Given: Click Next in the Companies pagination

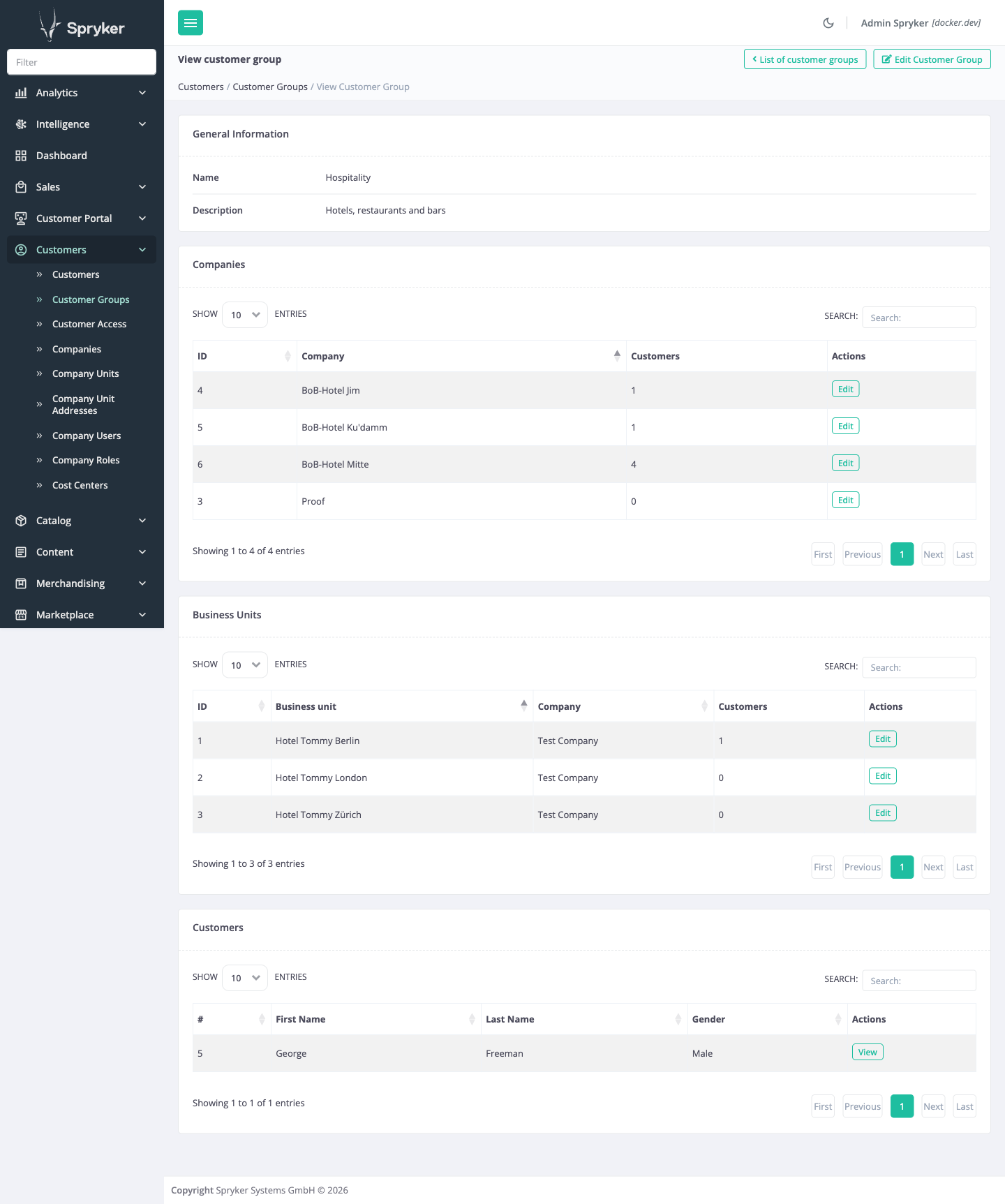Looking at the screenshot, I should click(x=933, y=554).
